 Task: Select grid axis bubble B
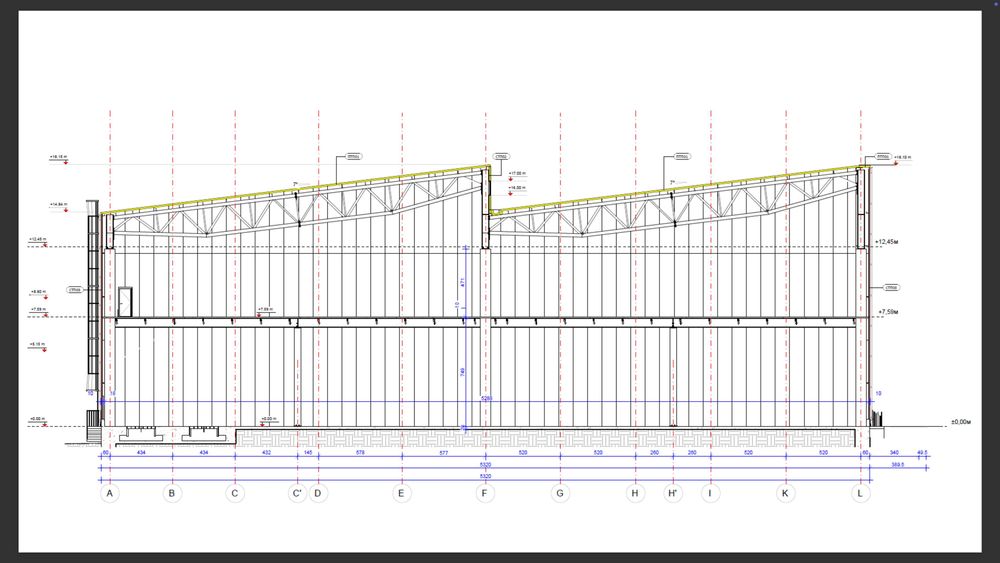(x=172, y=493)
